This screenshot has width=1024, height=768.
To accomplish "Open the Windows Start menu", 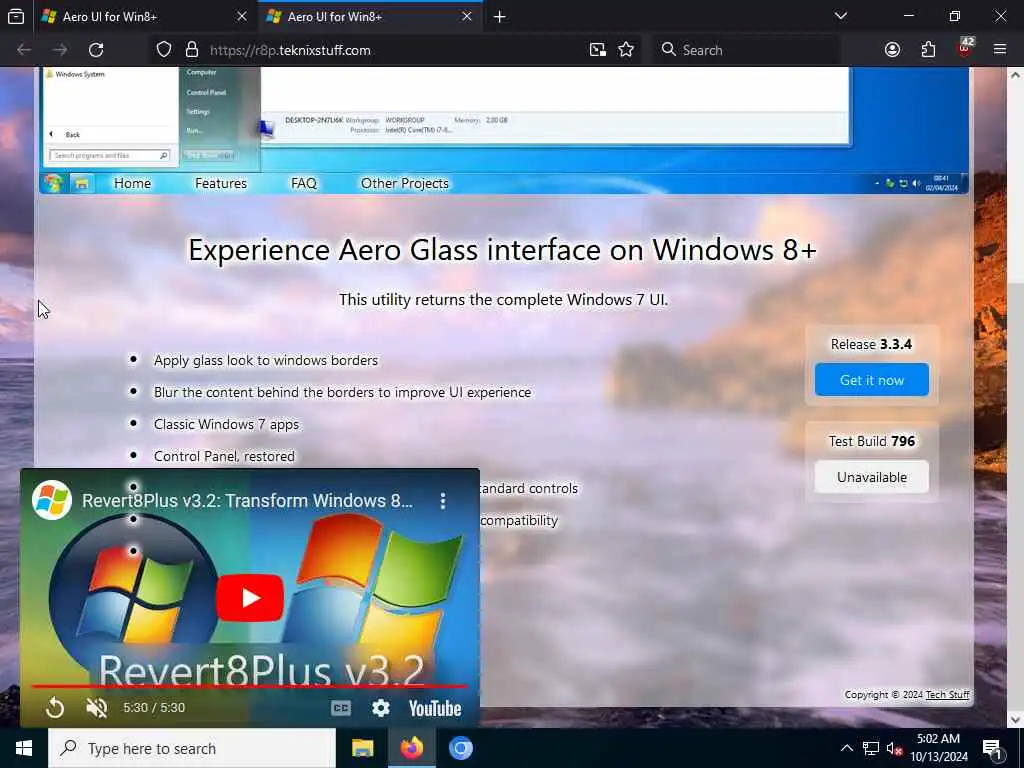I will 24,748.
